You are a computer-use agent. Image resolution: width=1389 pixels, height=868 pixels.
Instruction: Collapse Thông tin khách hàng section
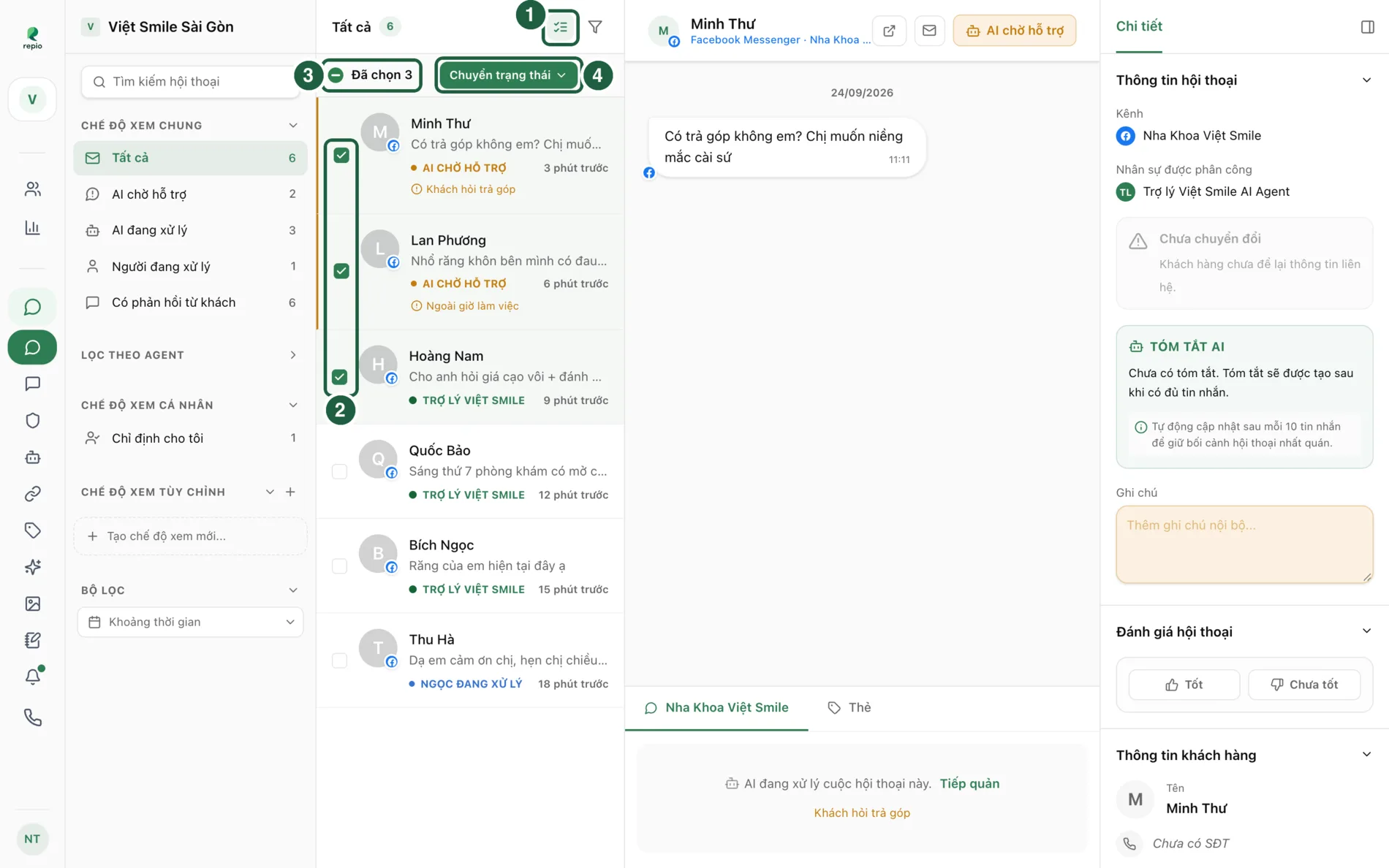(1366, 755)
